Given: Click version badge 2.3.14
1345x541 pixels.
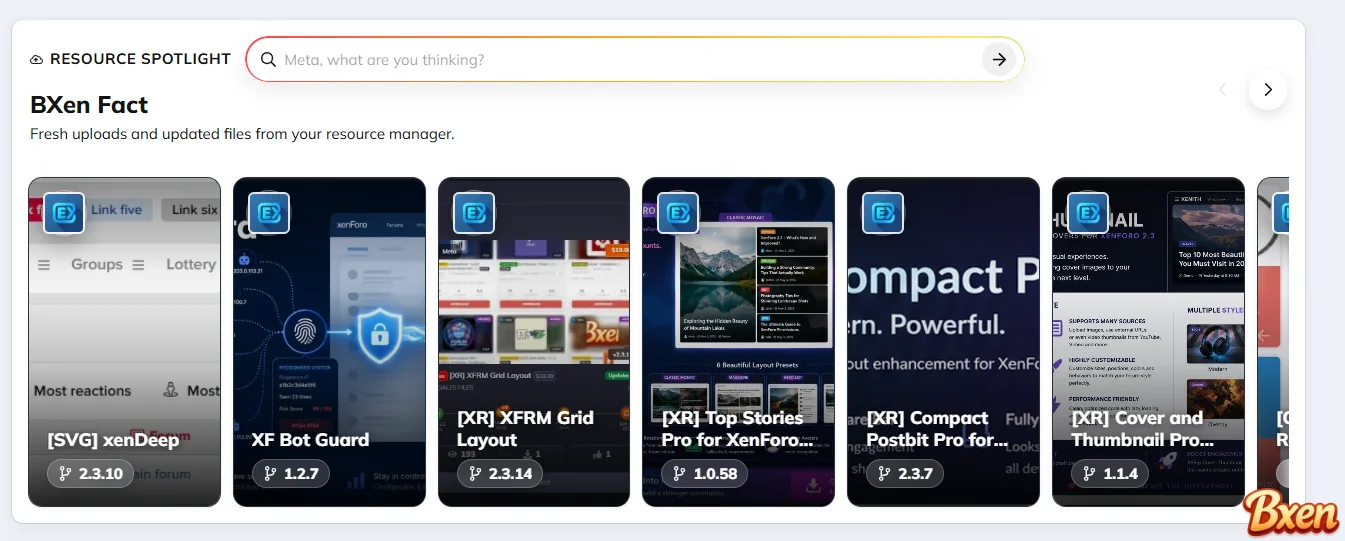Looking at the screenshot, I should click(x=500, y=474).
